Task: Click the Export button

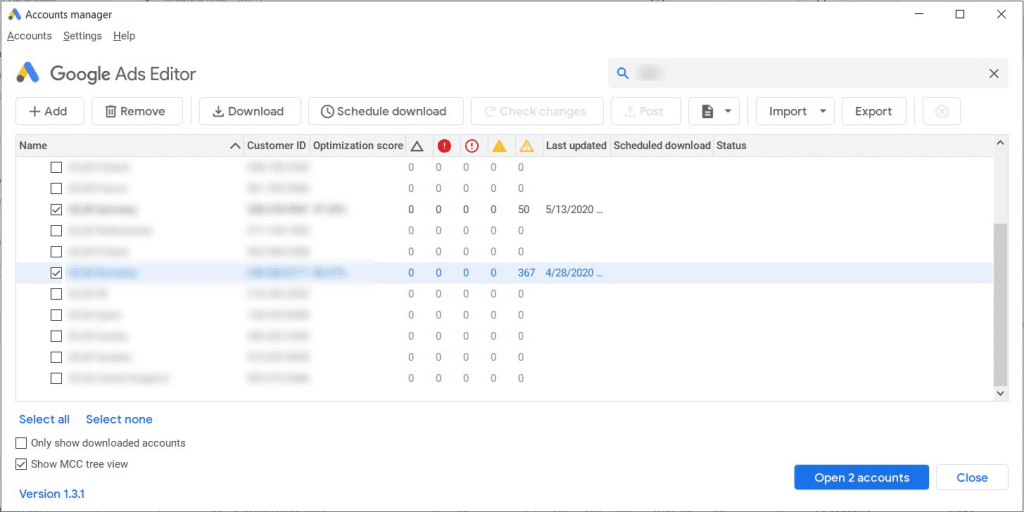Action: coord(874,112)
